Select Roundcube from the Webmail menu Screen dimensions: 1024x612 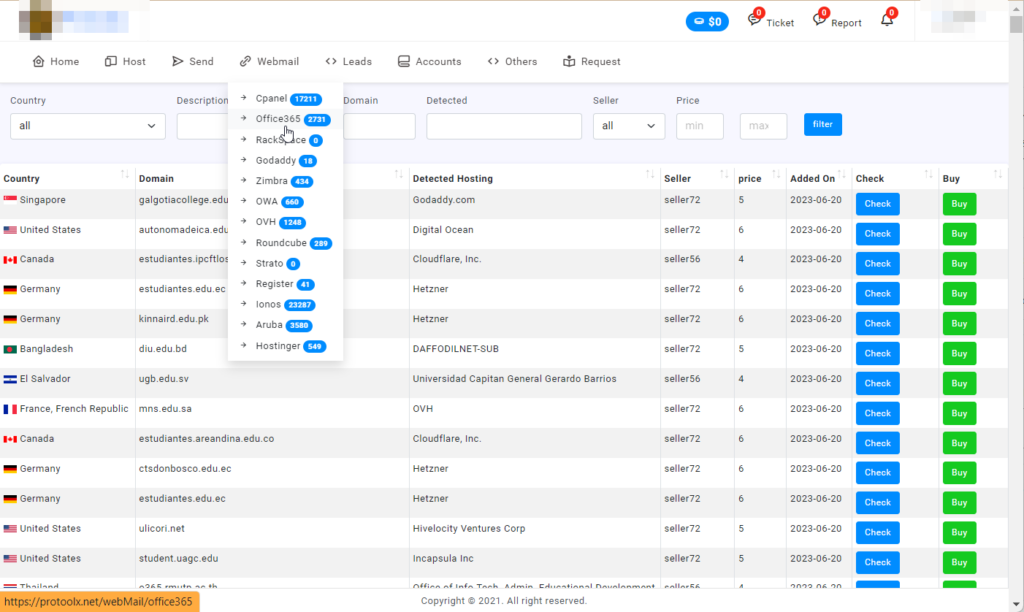pos(278,243)
